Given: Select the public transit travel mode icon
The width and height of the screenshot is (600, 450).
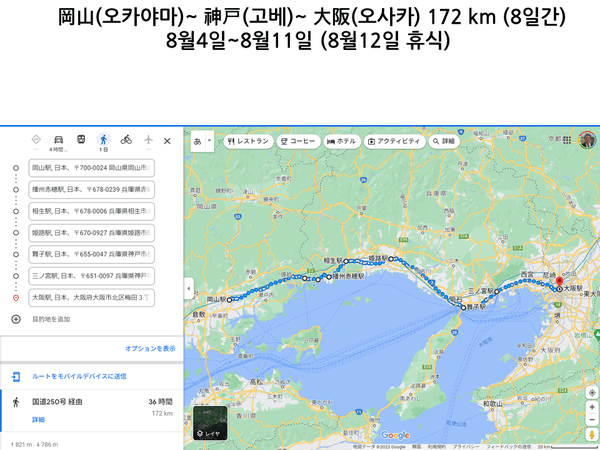Looking at the screenshot, I should (80, 140).
